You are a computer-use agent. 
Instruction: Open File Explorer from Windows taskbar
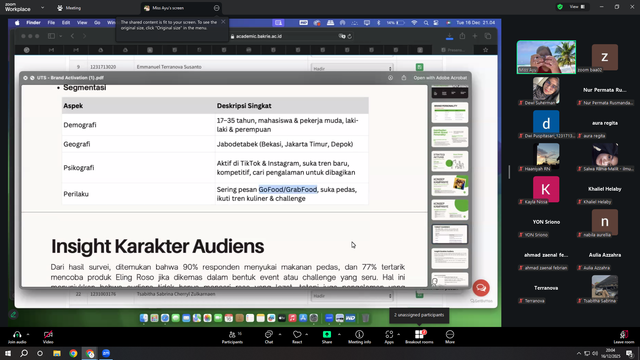pos(57,353)
